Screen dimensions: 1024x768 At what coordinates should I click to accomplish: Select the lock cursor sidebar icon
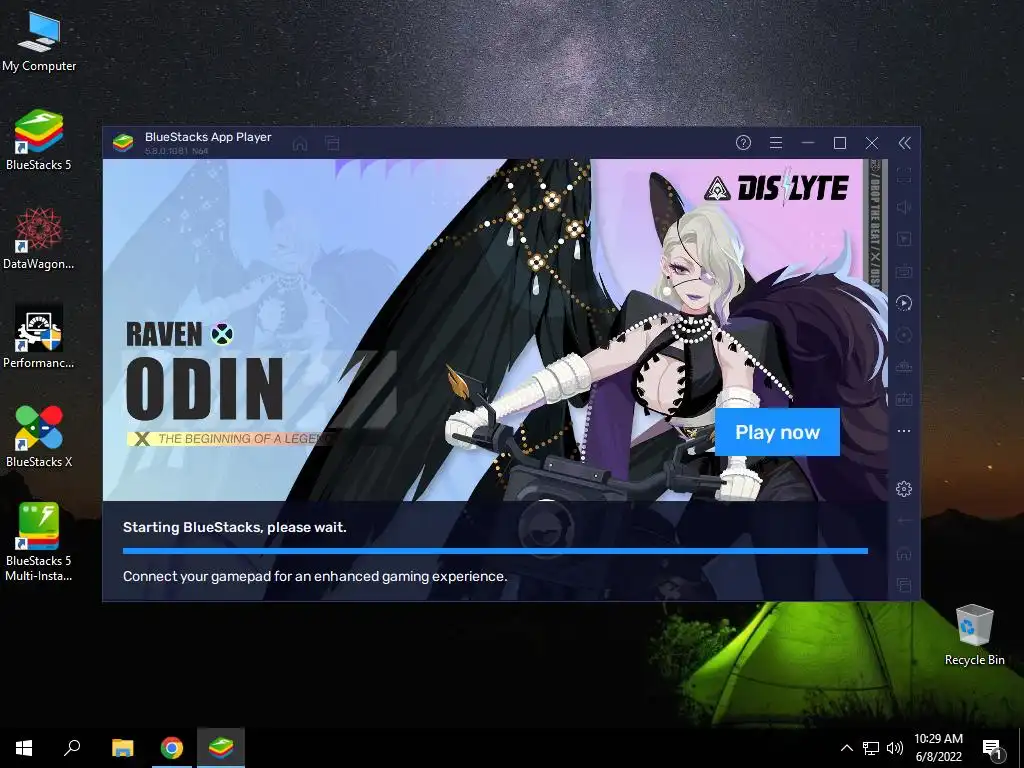(904, 239)
